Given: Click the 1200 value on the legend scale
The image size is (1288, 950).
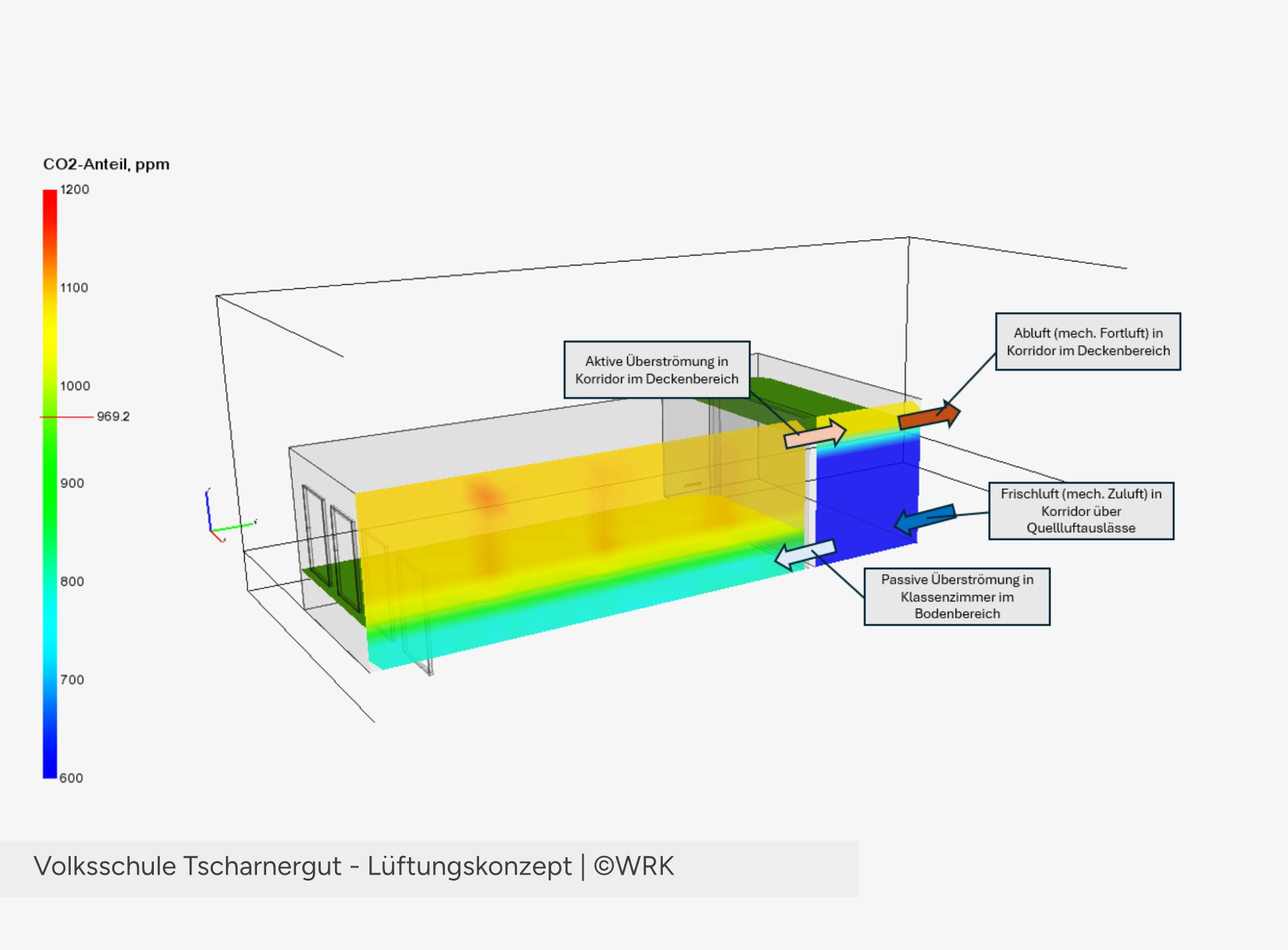Looking at the screenshot, I should pyautogui.click(x=75, y=189).
